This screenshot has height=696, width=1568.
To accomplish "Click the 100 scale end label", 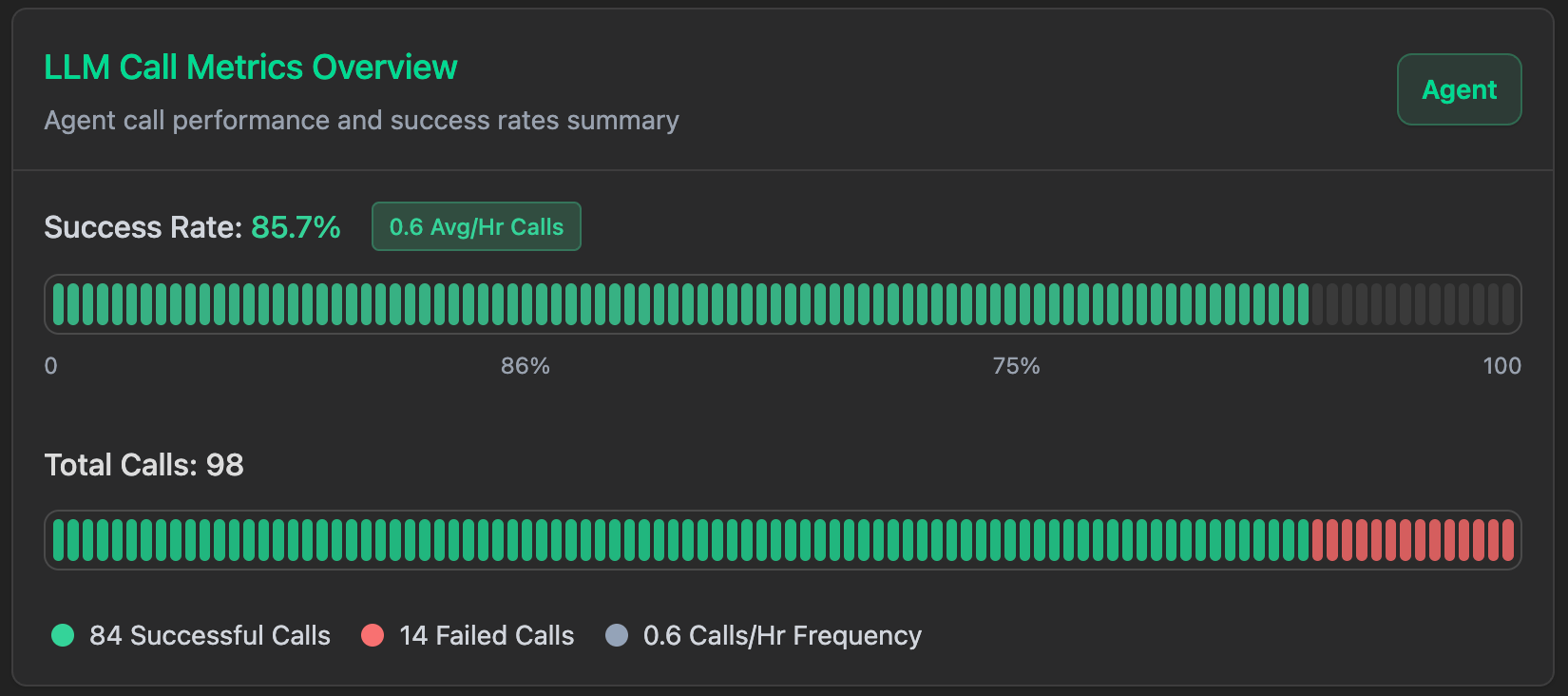I will click(1501, 366).
